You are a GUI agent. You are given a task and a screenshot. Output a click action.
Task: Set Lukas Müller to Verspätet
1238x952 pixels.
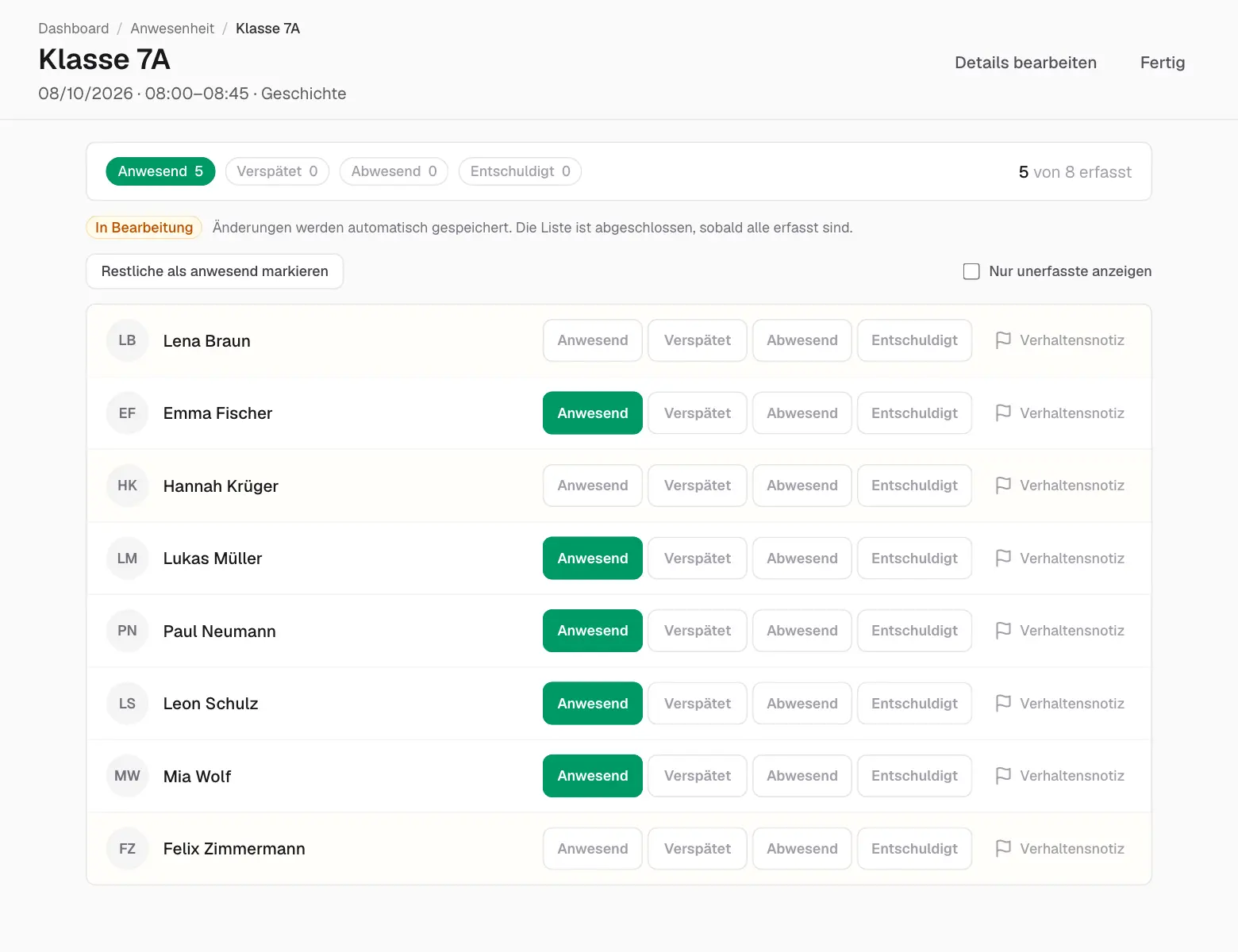[x=698, y=559]
